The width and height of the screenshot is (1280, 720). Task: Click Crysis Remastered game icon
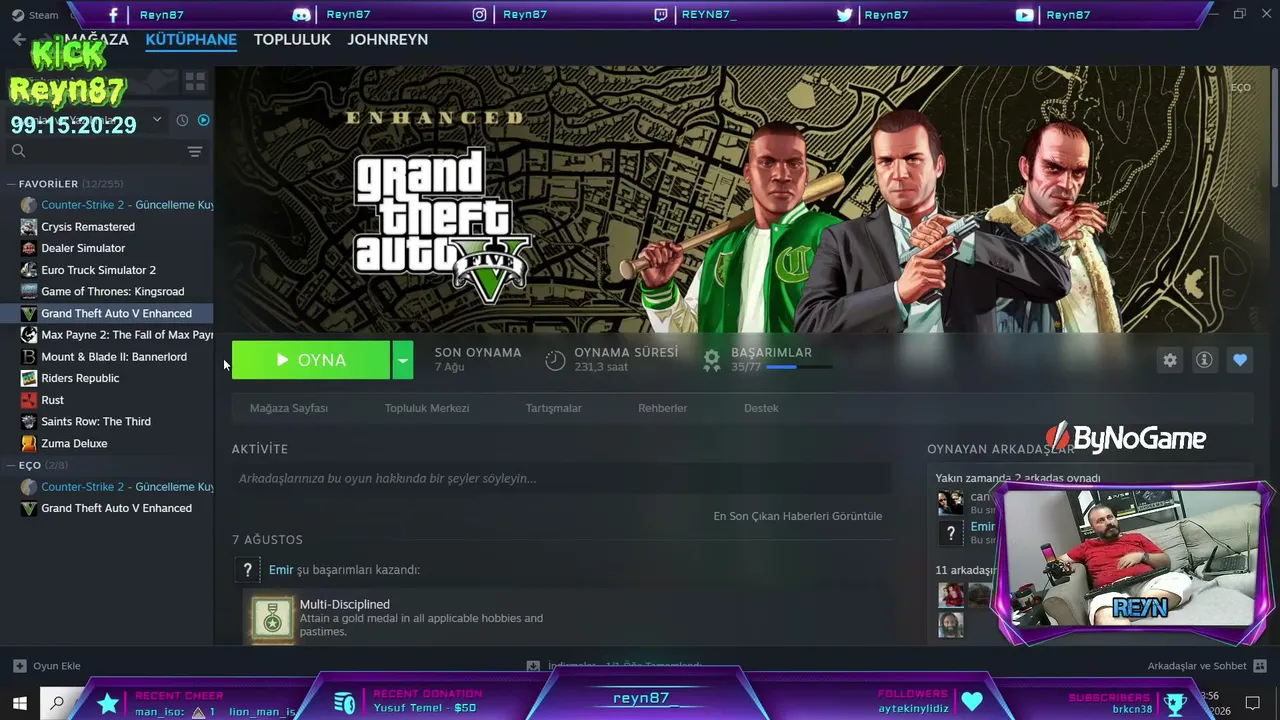tap(29, 227)
